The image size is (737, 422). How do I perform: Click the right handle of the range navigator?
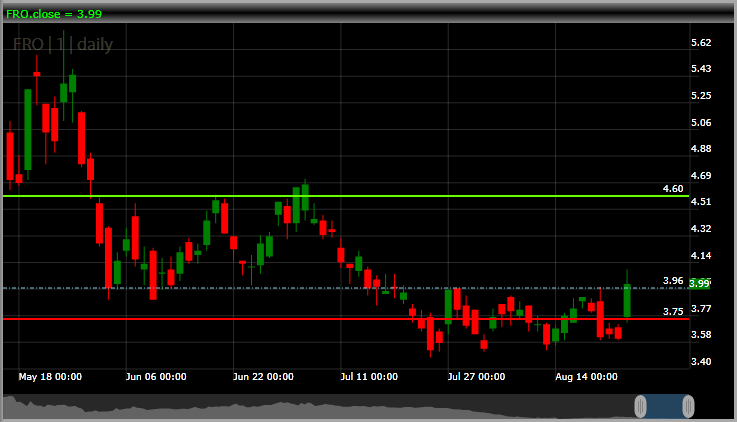click(x=688, y=406)
